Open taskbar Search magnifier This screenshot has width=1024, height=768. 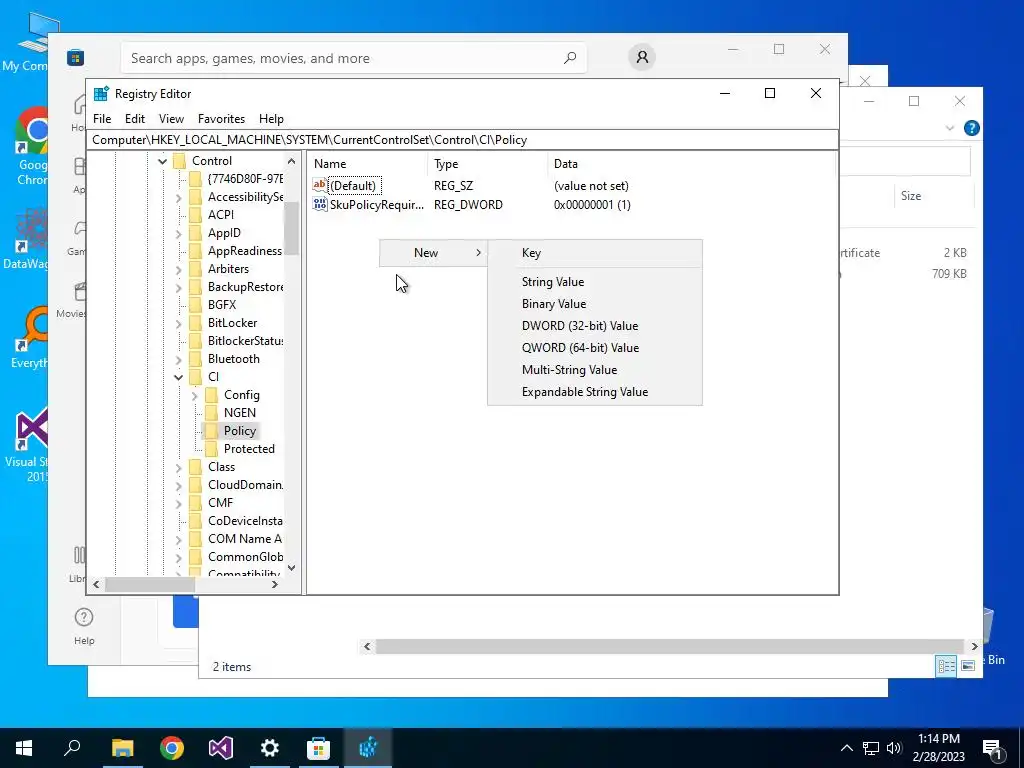[x=72, y=748]
